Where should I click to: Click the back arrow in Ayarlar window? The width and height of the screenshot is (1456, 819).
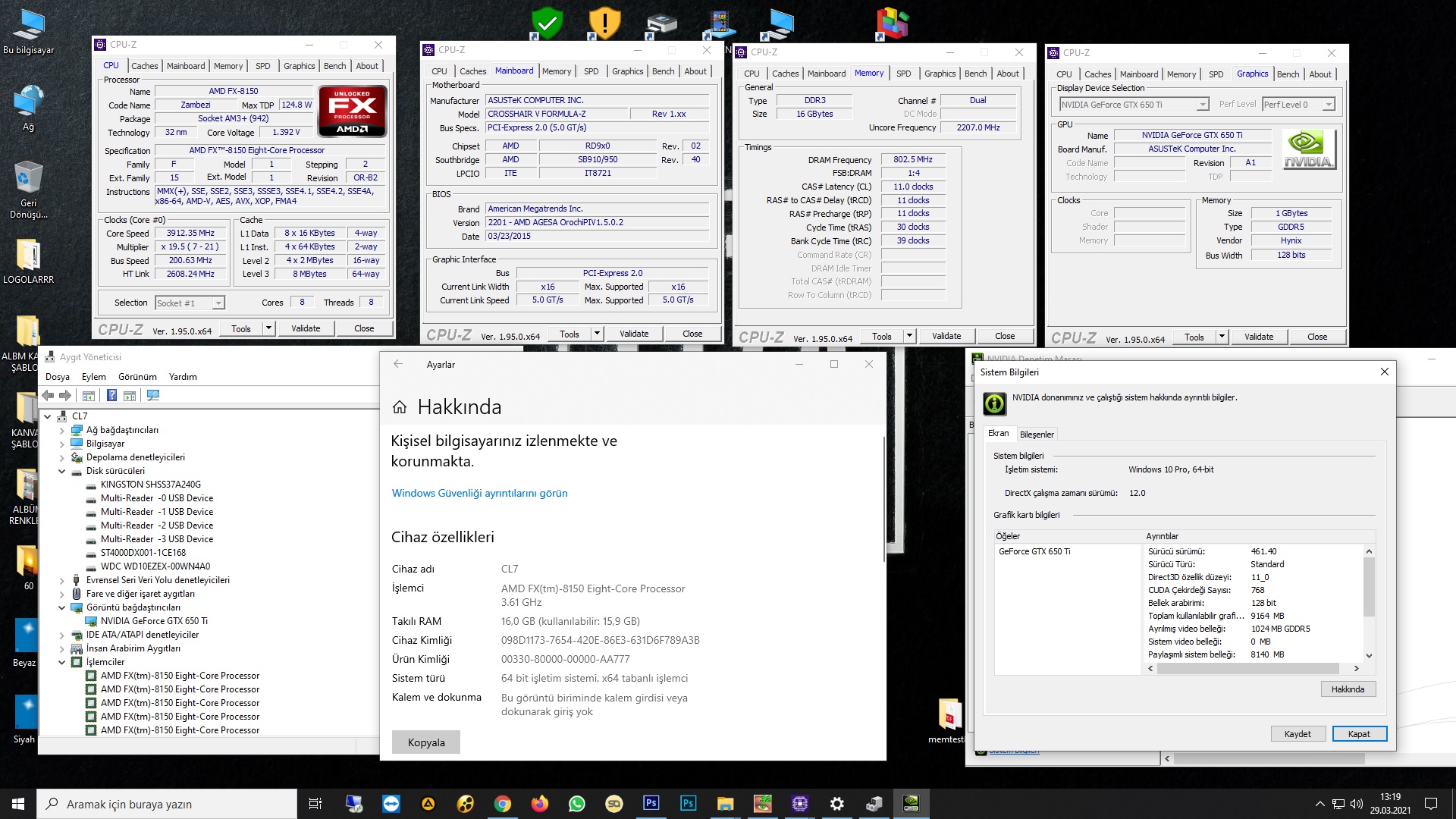pyautogui.click(x=398, y=364)
